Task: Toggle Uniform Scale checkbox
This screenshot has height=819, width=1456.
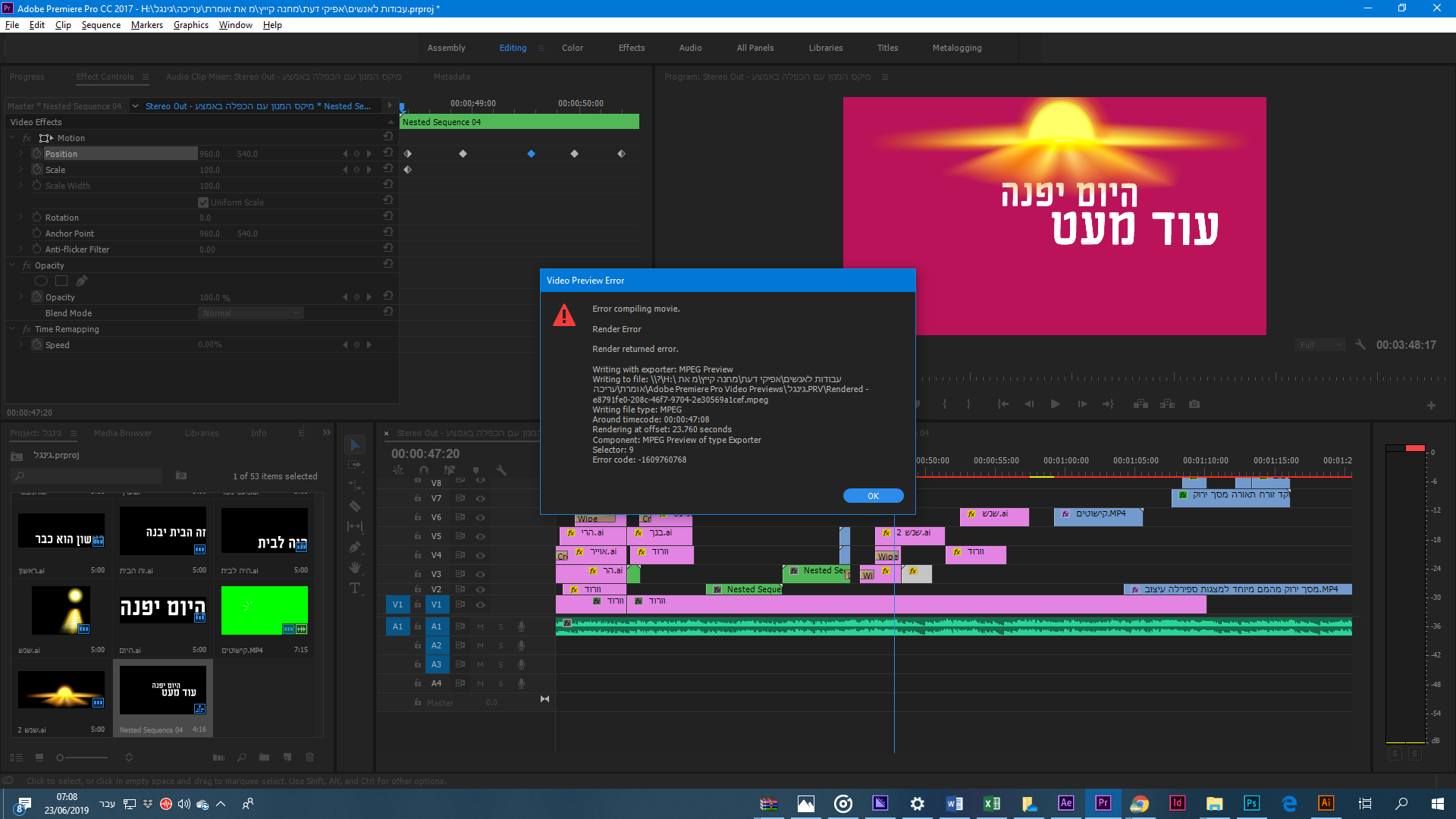Action: pos(203,202)
